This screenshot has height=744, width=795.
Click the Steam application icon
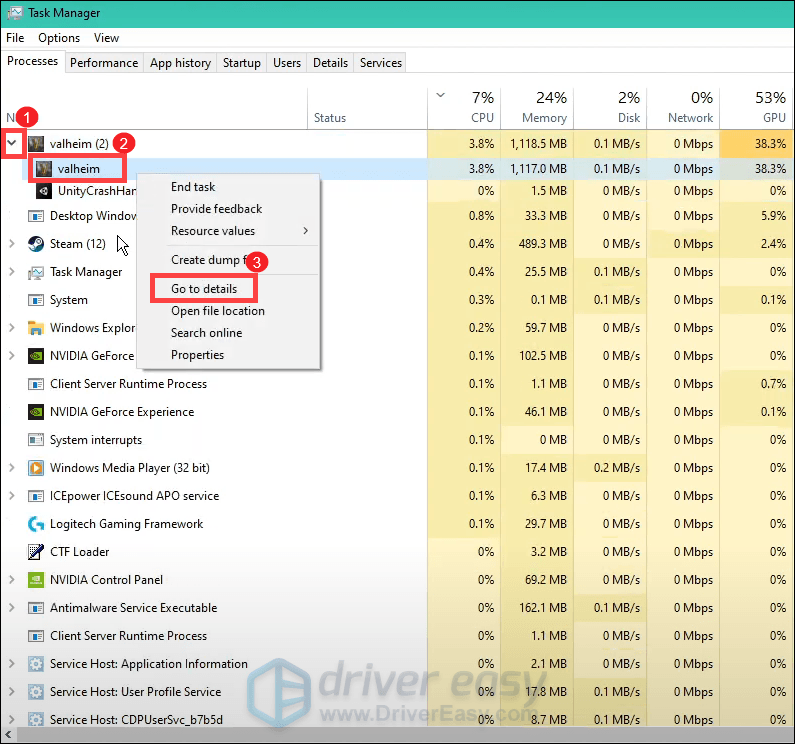pyautogui.click(x=36, y=244)
